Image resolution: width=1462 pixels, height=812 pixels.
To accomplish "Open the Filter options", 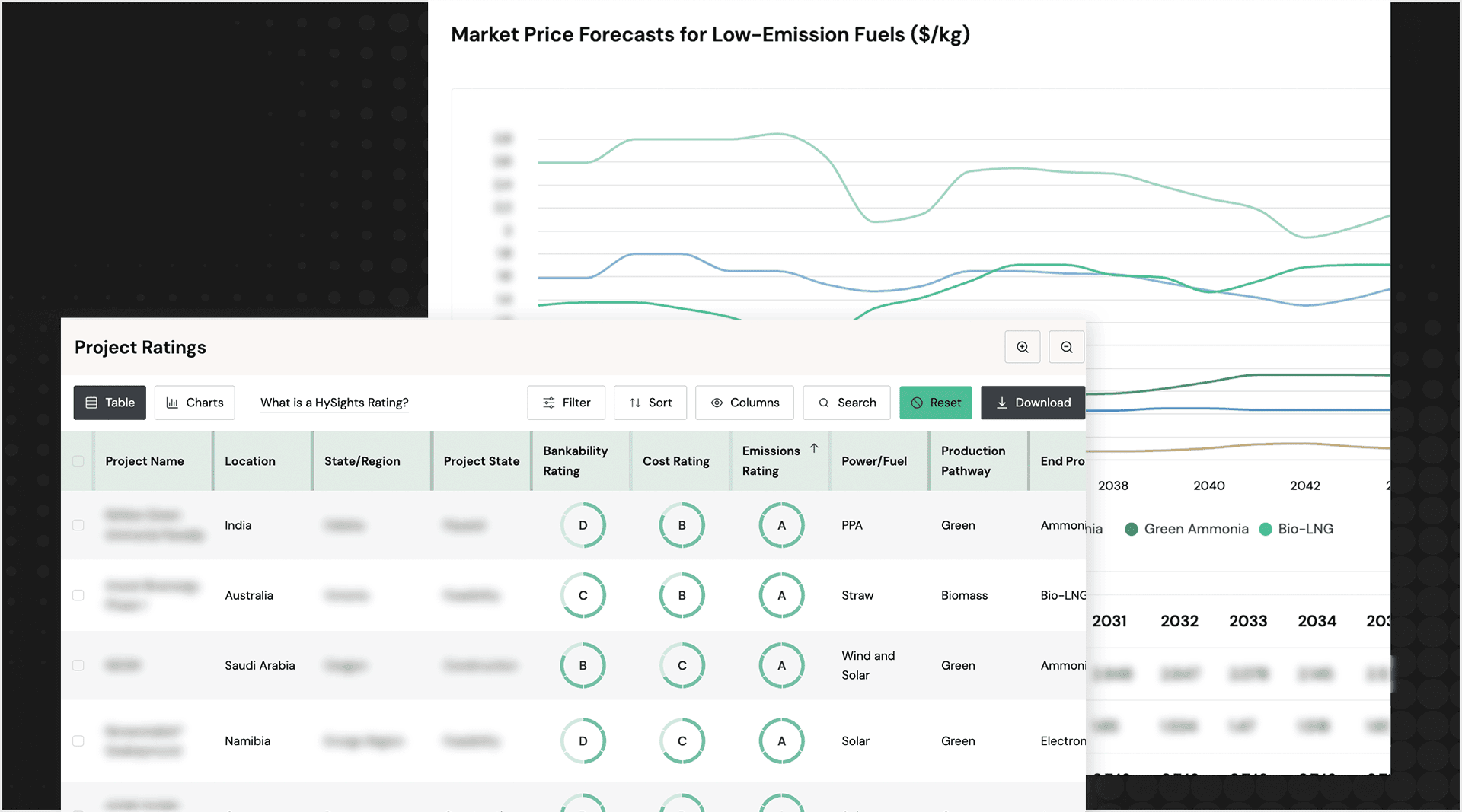I will click(x=566, y=403).
